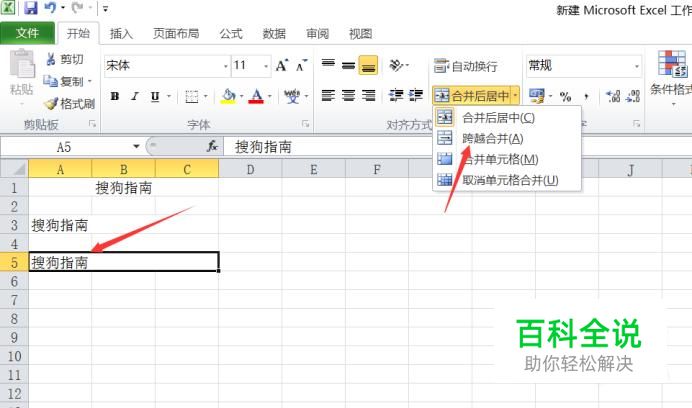Apply comma style number format
692x408 pixels.
(587, 96)
